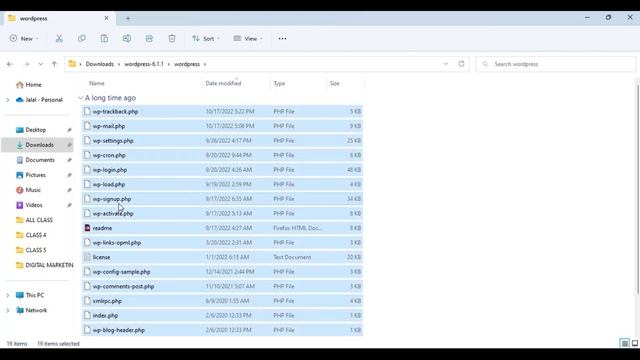The width and height of the screenshot is (640, 360).
Task: Add a new tab with plus icon
Action: coord(128,18)
